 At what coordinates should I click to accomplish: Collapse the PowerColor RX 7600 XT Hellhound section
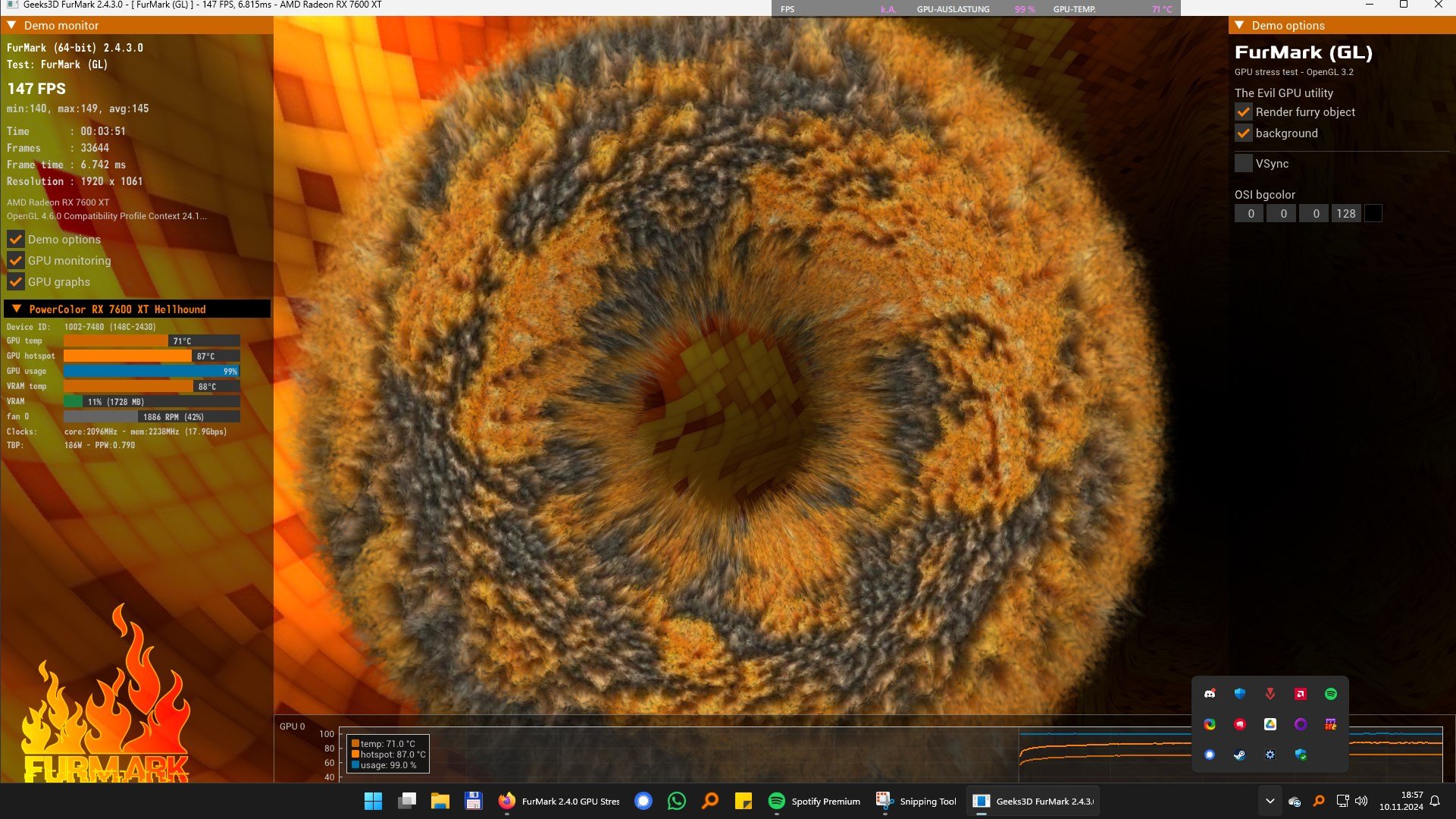coord(17,309)
